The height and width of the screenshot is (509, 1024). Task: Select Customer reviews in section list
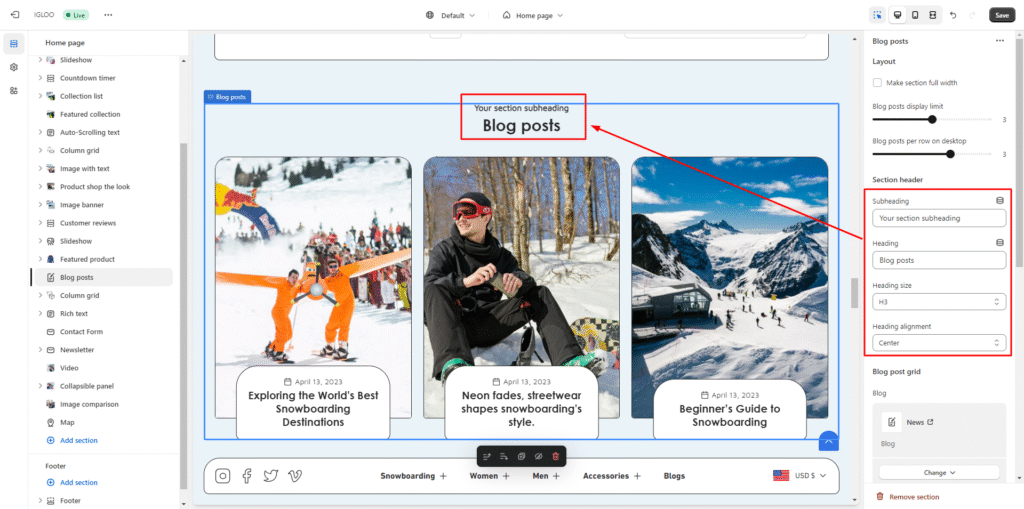tap(87, 223)
